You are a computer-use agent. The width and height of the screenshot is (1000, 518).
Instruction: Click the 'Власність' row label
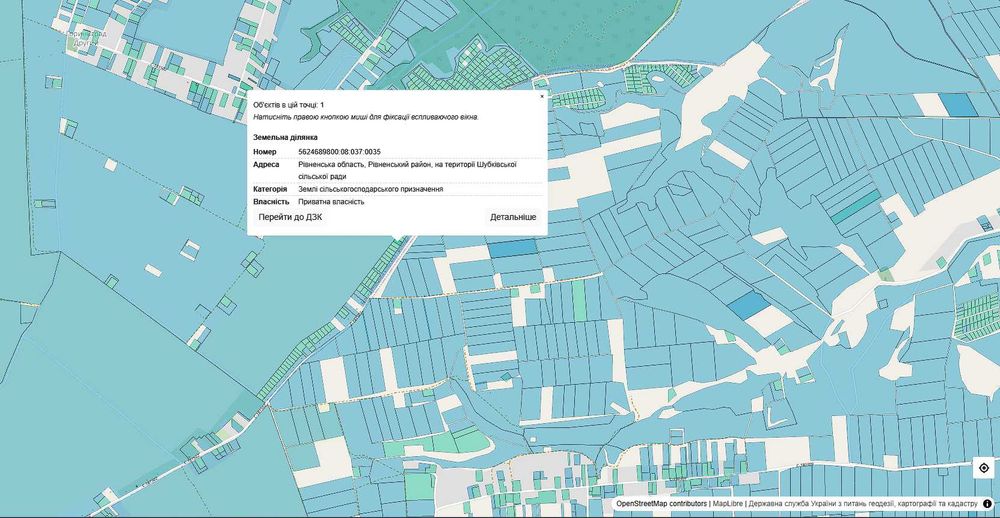(x=271, y=202)
